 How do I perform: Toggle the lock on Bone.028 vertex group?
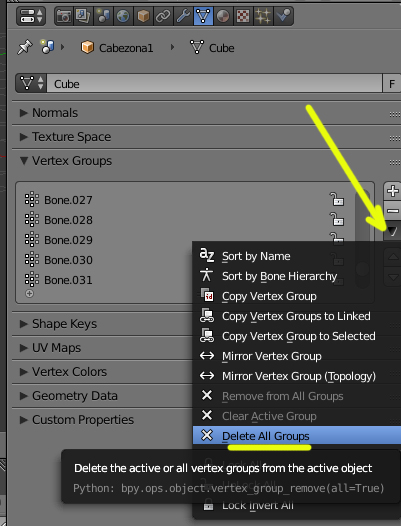(x=337, y=219)
